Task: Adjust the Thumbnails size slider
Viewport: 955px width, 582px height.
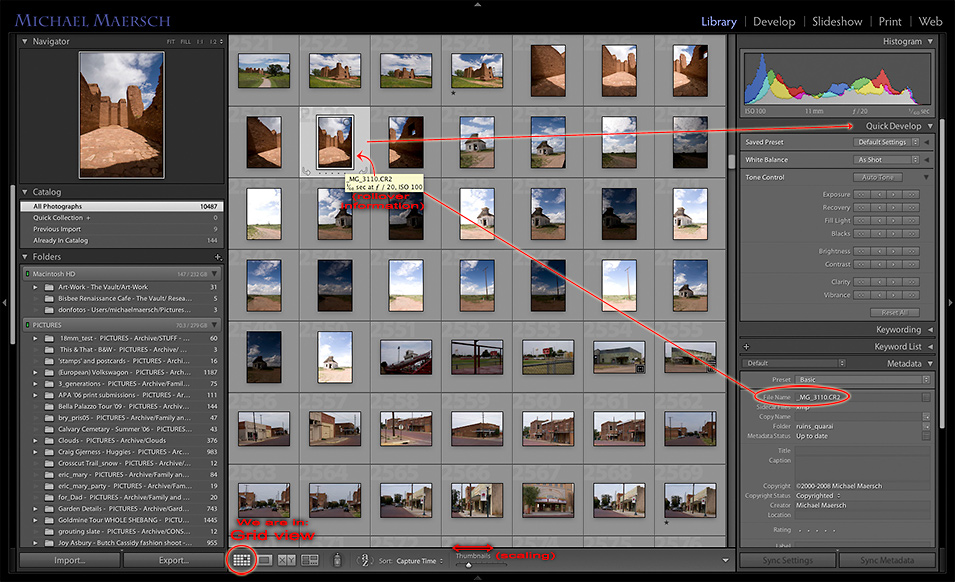Action: coord(467,566)
